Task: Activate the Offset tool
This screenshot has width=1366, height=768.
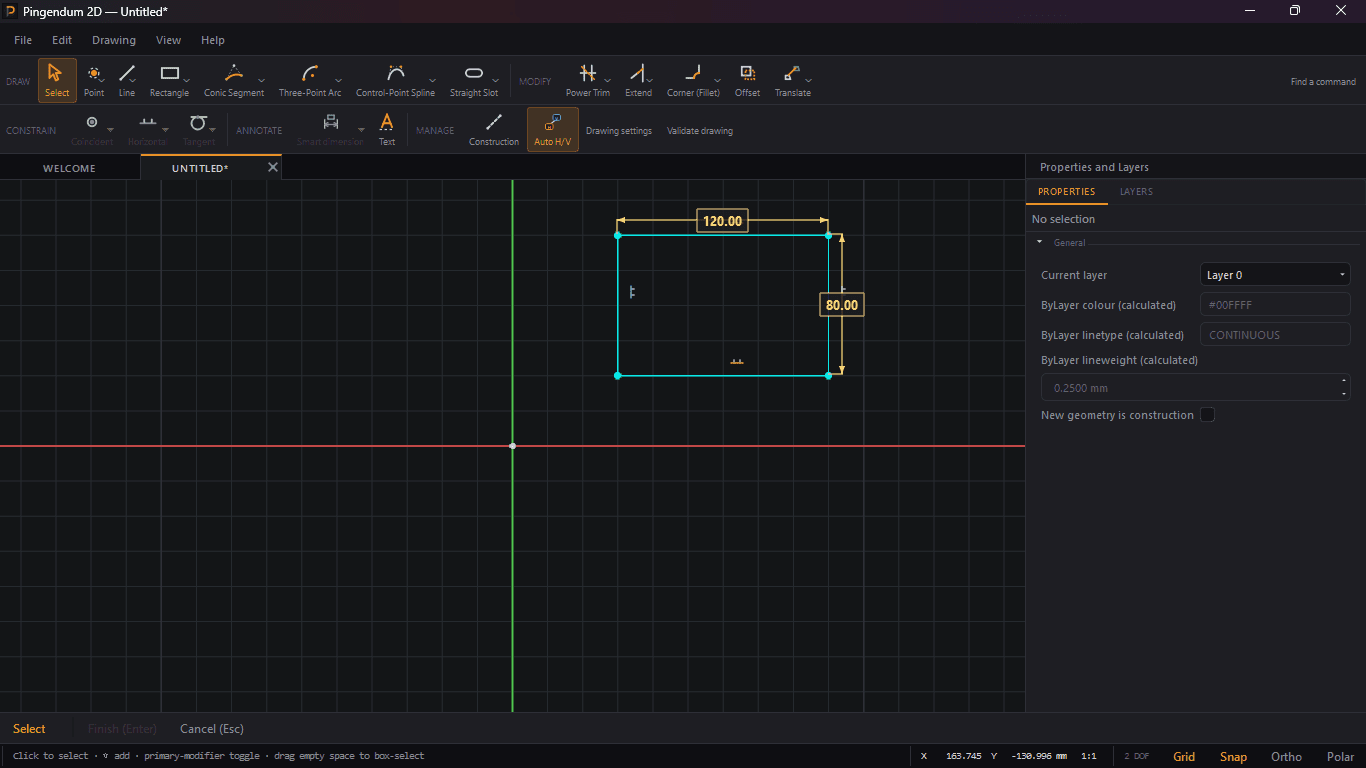Action: coord(747,80)
